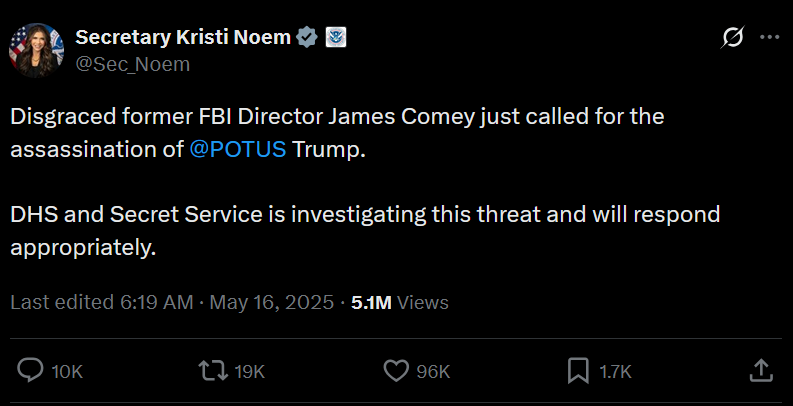Click the DHS affiliation badge icon
793x406 pixels.
(x=335, y=38)
